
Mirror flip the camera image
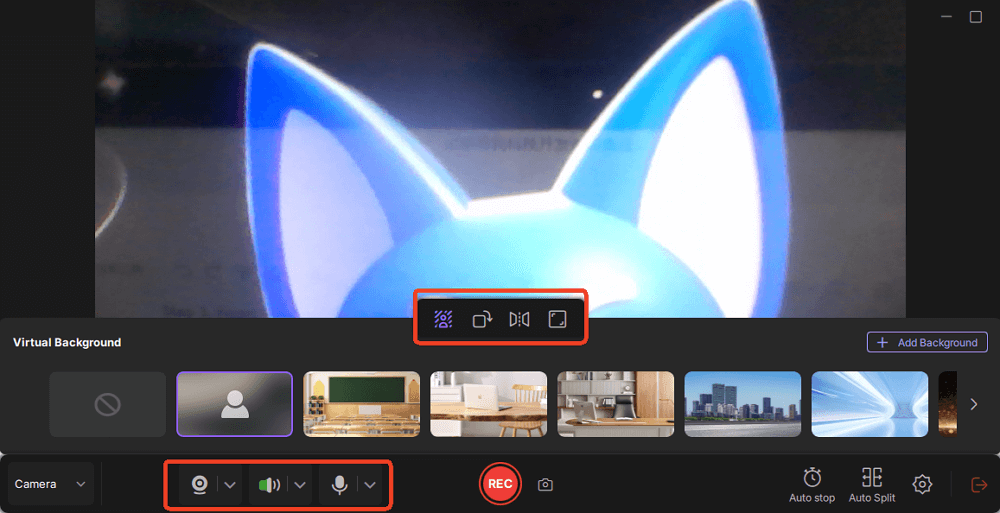519,319
